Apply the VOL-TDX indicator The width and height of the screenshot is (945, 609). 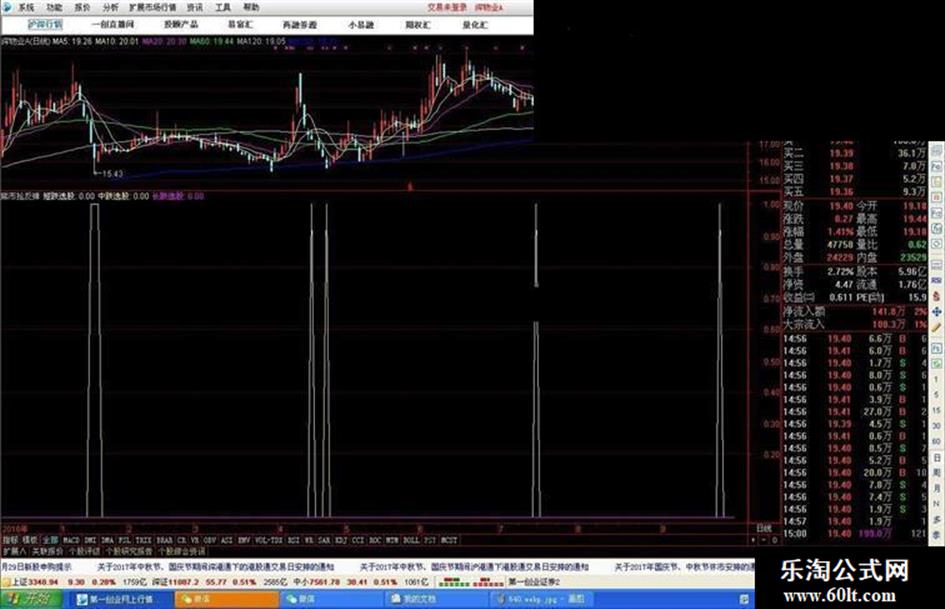coord(269,540)
